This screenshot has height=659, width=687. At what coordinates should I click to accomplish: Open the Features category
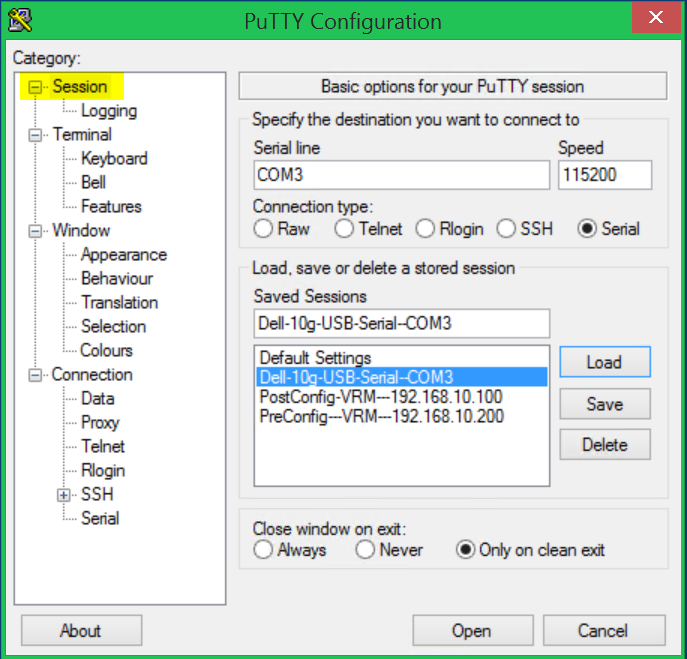coord(111,206)
